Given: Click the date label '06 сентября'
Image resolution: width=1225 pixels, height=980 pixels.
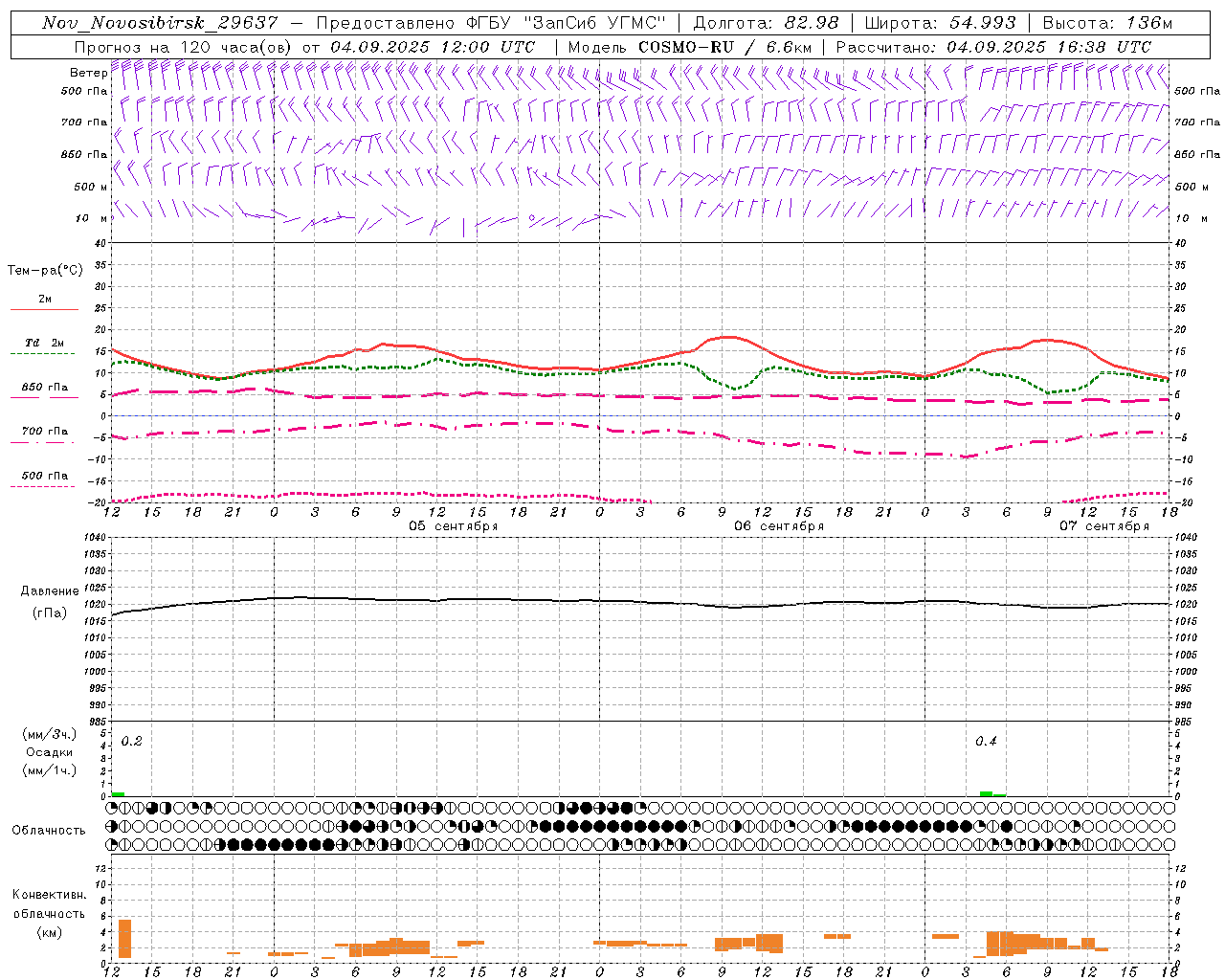Looking at the screenshot, I should coord(779,526).
